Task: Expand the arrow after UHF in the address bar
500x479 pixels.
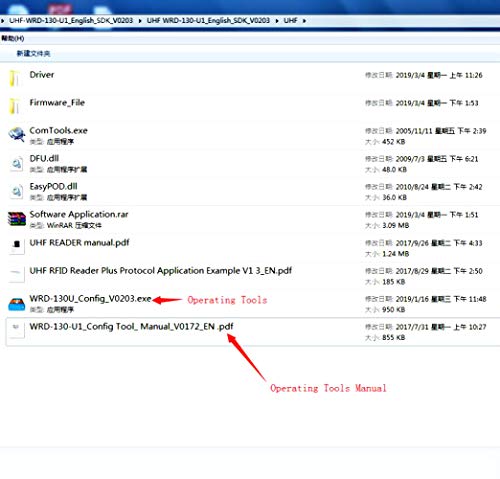Action: coord(304,21)
